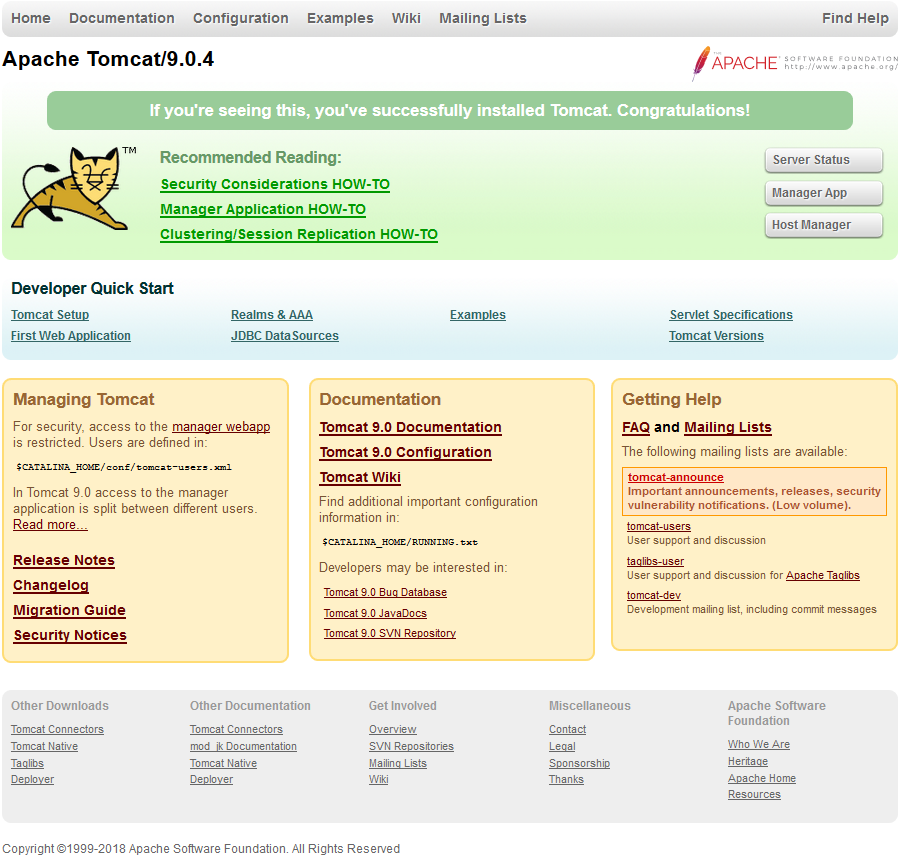Open the Tomcat Setup quick start link
Image resolution: width=900 pixels, height=860 pixels.
(x=50, y=314)
